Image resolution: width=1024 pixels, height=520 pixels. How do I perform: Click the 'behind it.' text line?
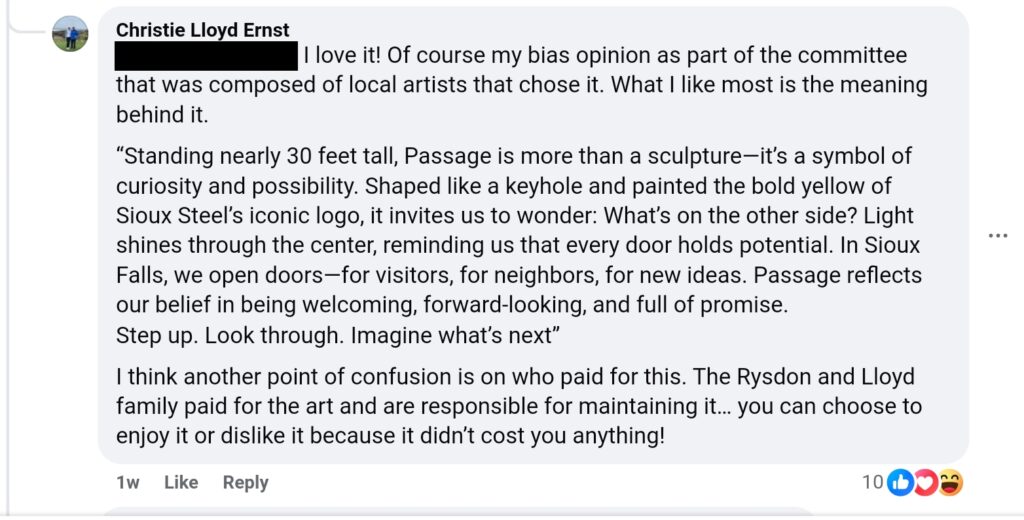[x=162, y=114]
